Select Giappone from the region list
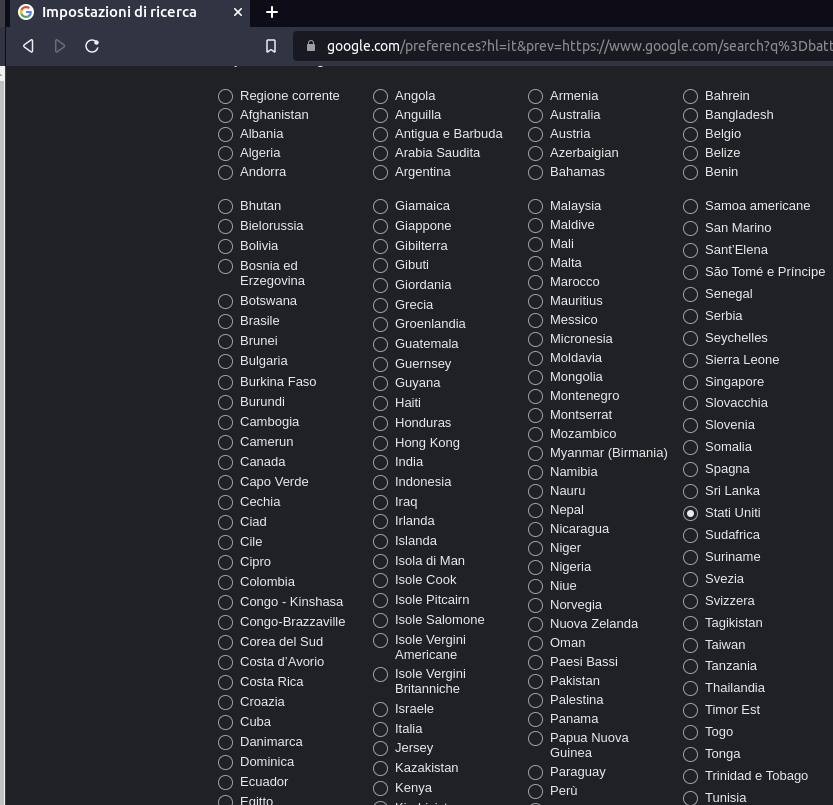The height and width of the screenshot is (805, 833). 380,226
